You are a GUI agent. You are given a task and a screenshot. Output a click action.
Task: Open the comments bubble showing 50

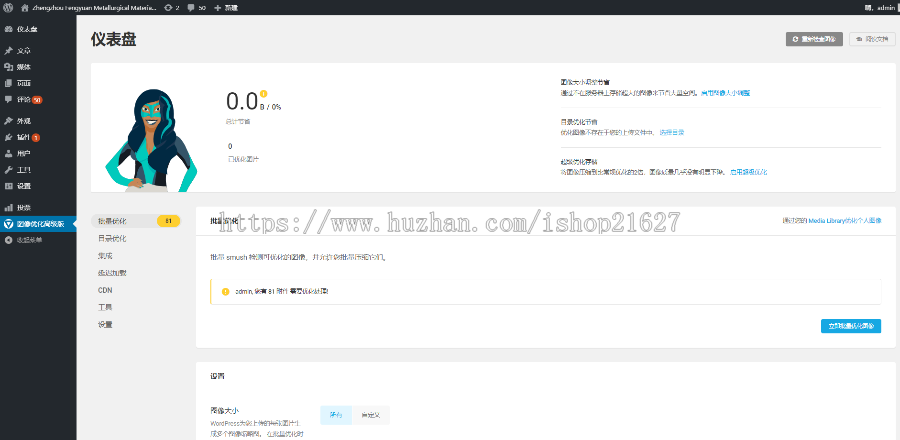click(197, 7)
